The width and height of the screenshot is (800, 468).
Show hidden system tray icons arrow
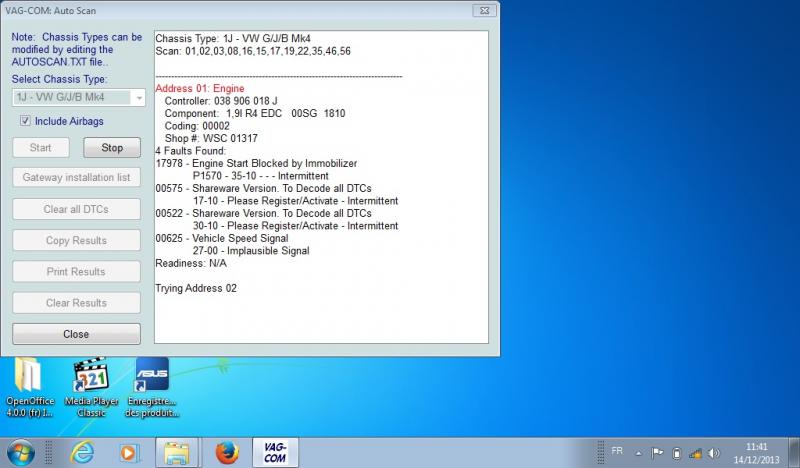pos(638,453)
